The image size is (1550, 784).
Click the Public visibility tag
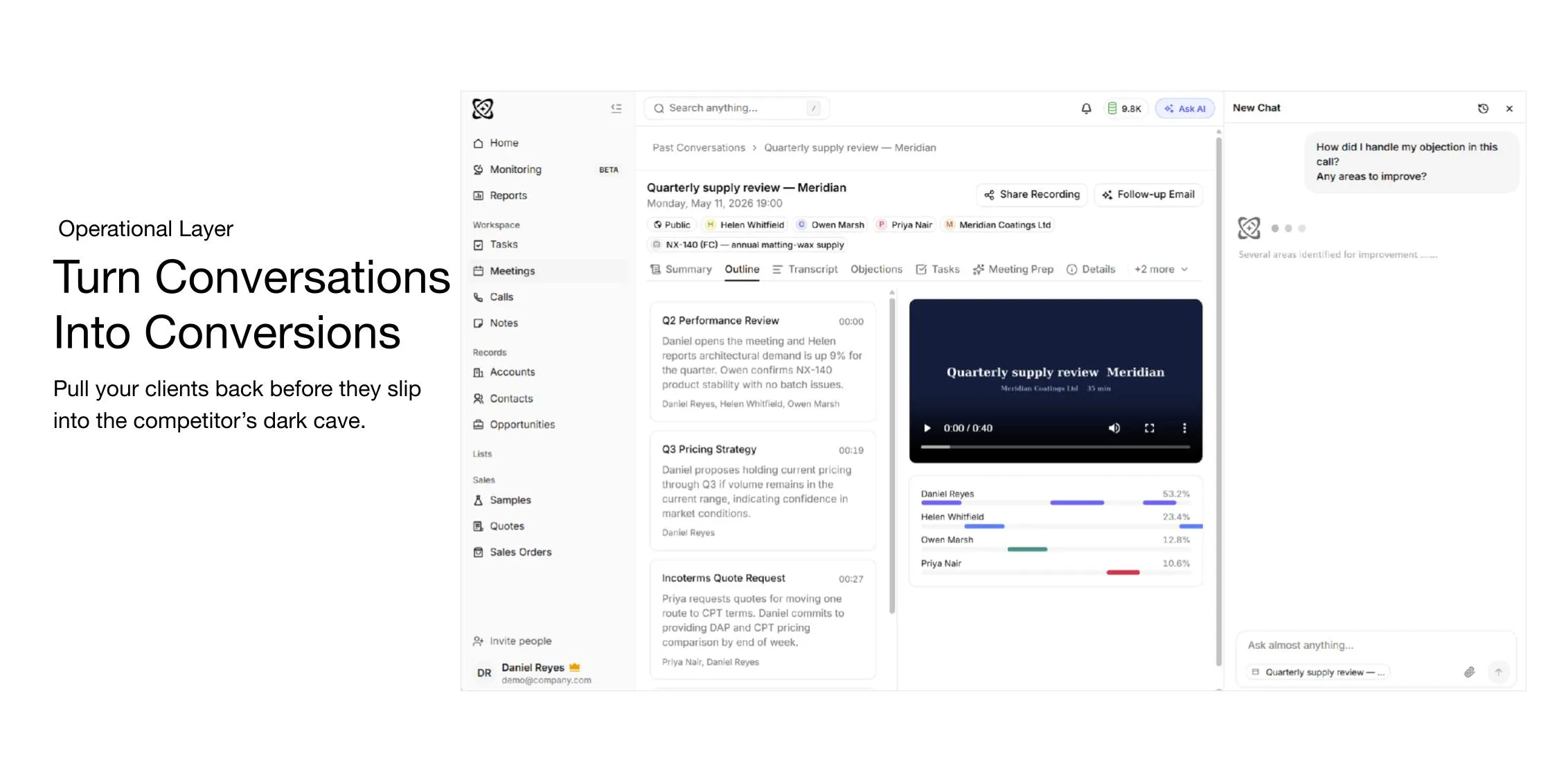click(x=672, y=225)
